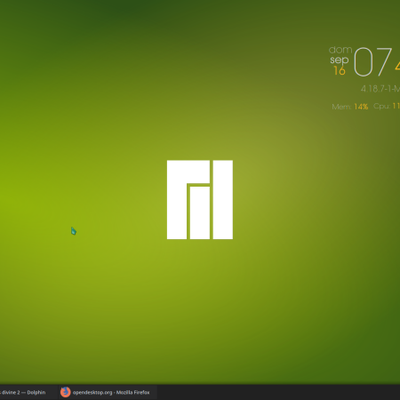This screenshot has height=400, width=400.
Task: Click the kernel version 4.18.7 text
Action: click(380, 89)
